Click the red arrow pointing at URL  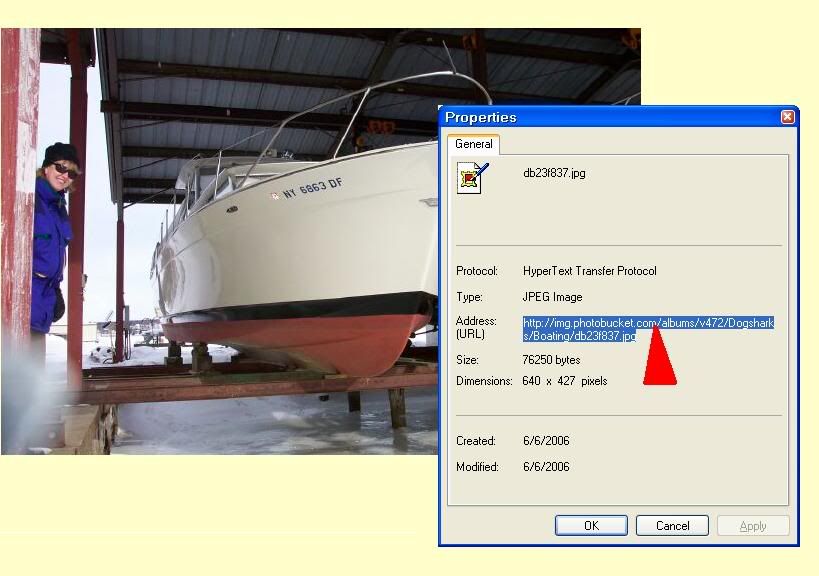click(x=659, y=355)
